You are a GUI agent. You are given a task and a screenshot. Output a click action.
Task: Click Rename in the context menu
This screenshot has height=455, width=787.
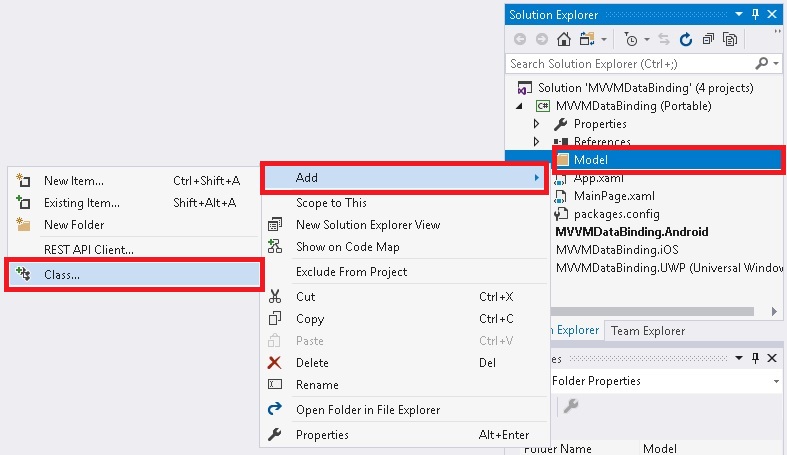[x=317, y=385]
